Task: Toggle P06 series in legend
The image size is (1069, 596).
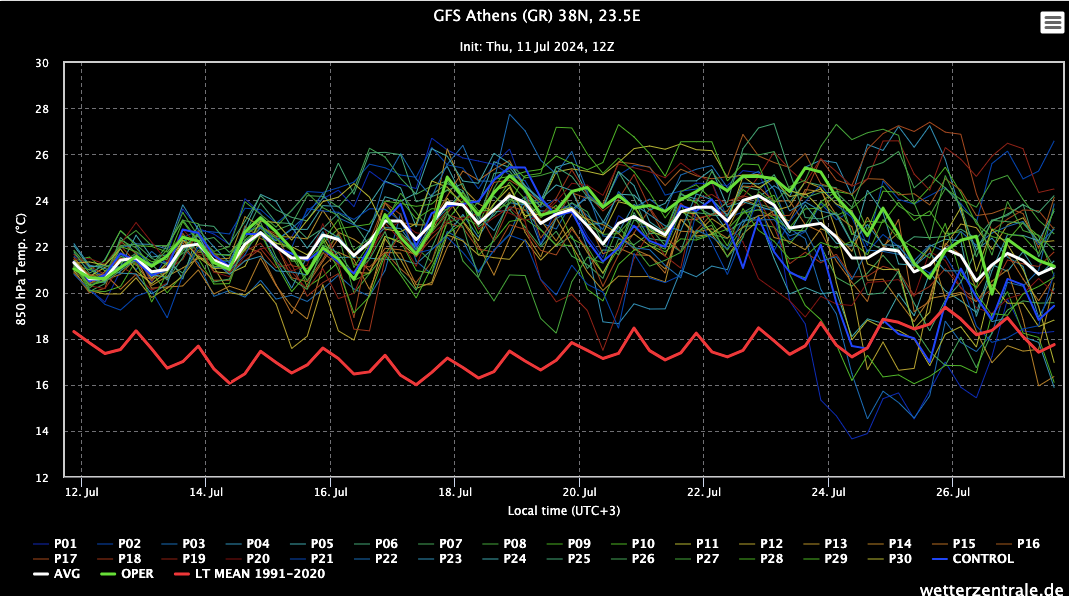Action: click(x=376, y=543)
